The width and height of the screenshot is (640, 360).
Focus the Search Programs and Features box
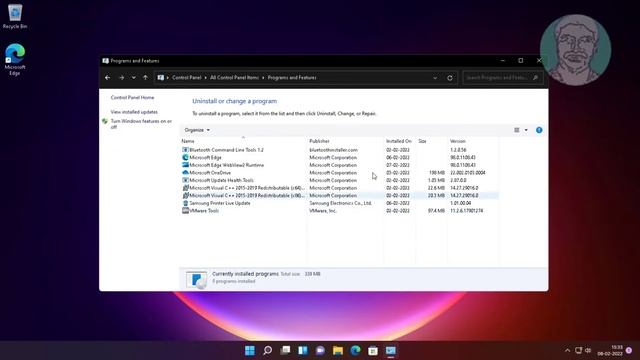[x=502, y=78]
